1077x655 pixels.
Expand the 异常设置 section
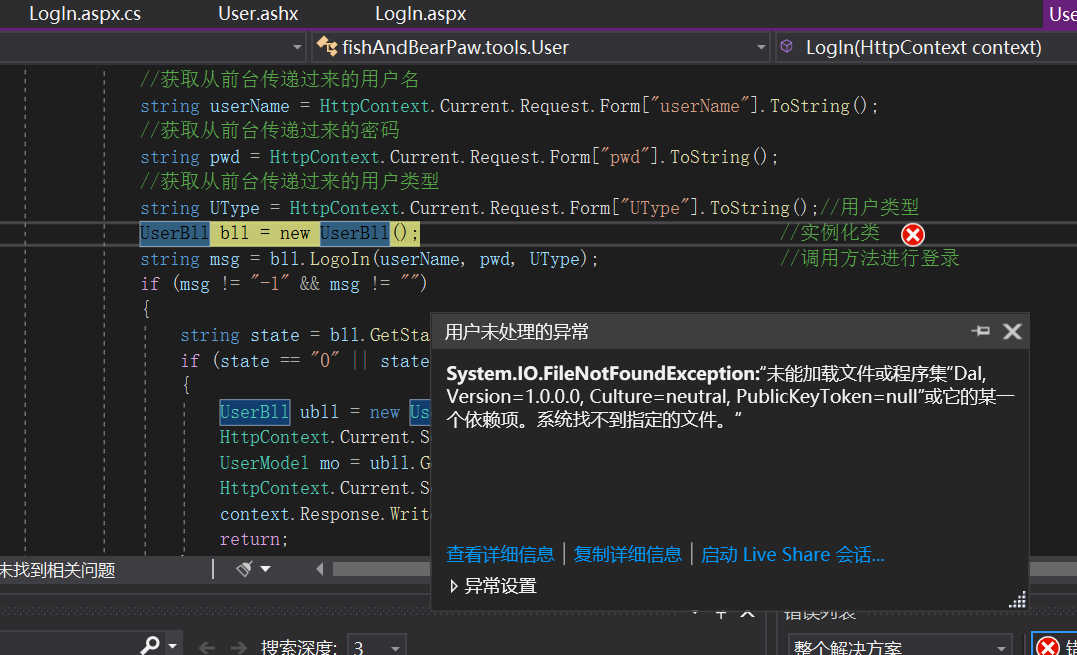click(x=492, y=586)
